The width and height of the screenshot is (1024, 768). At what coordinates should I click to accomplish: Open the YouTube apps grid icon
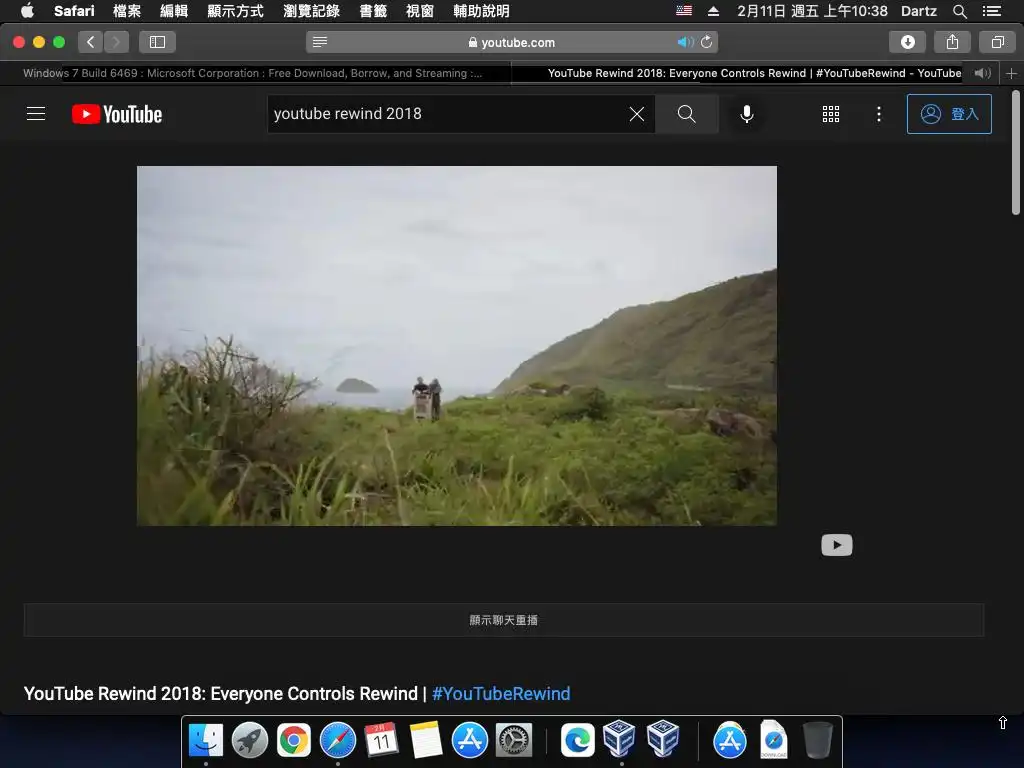[831, 114]
